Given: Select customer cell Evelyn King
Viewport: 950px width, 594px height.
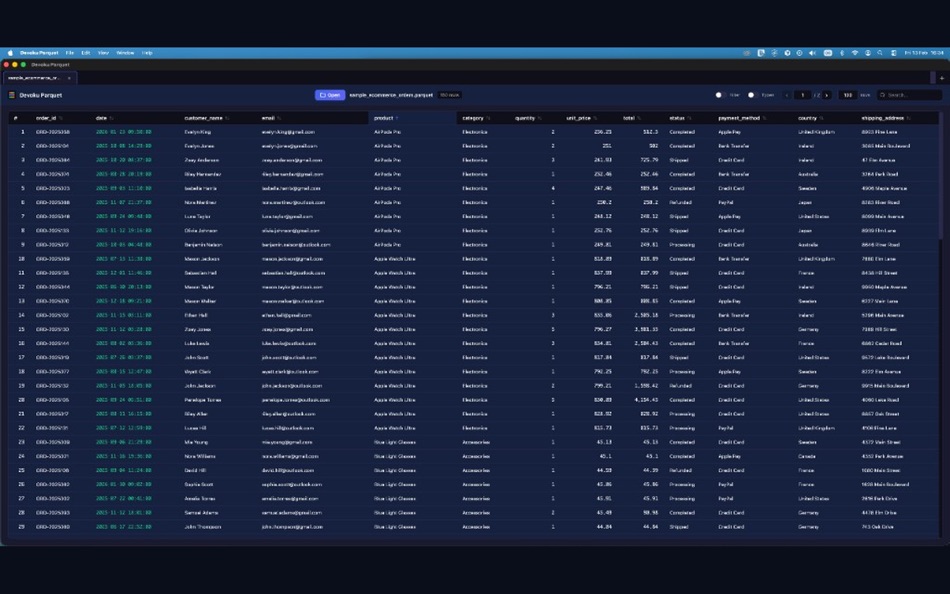Looking at the screenshot, I should click(198, 132).
